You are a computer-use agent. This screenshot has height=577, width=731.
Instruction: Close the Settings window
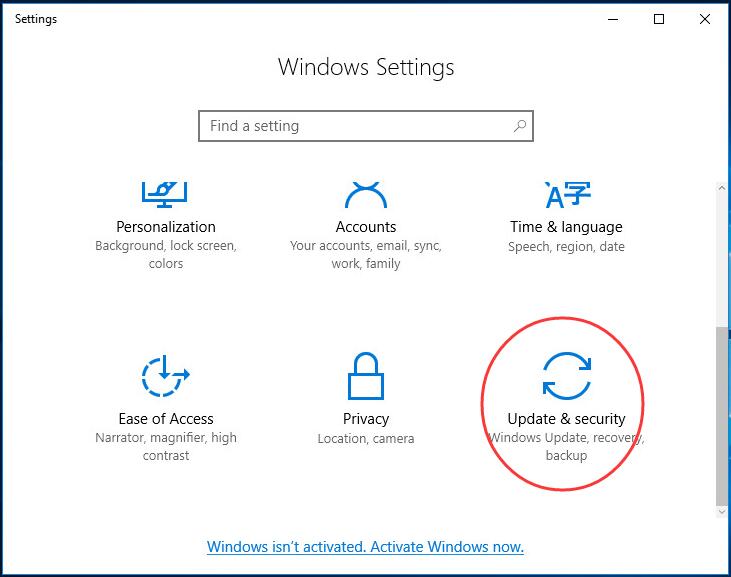point(705,19)
